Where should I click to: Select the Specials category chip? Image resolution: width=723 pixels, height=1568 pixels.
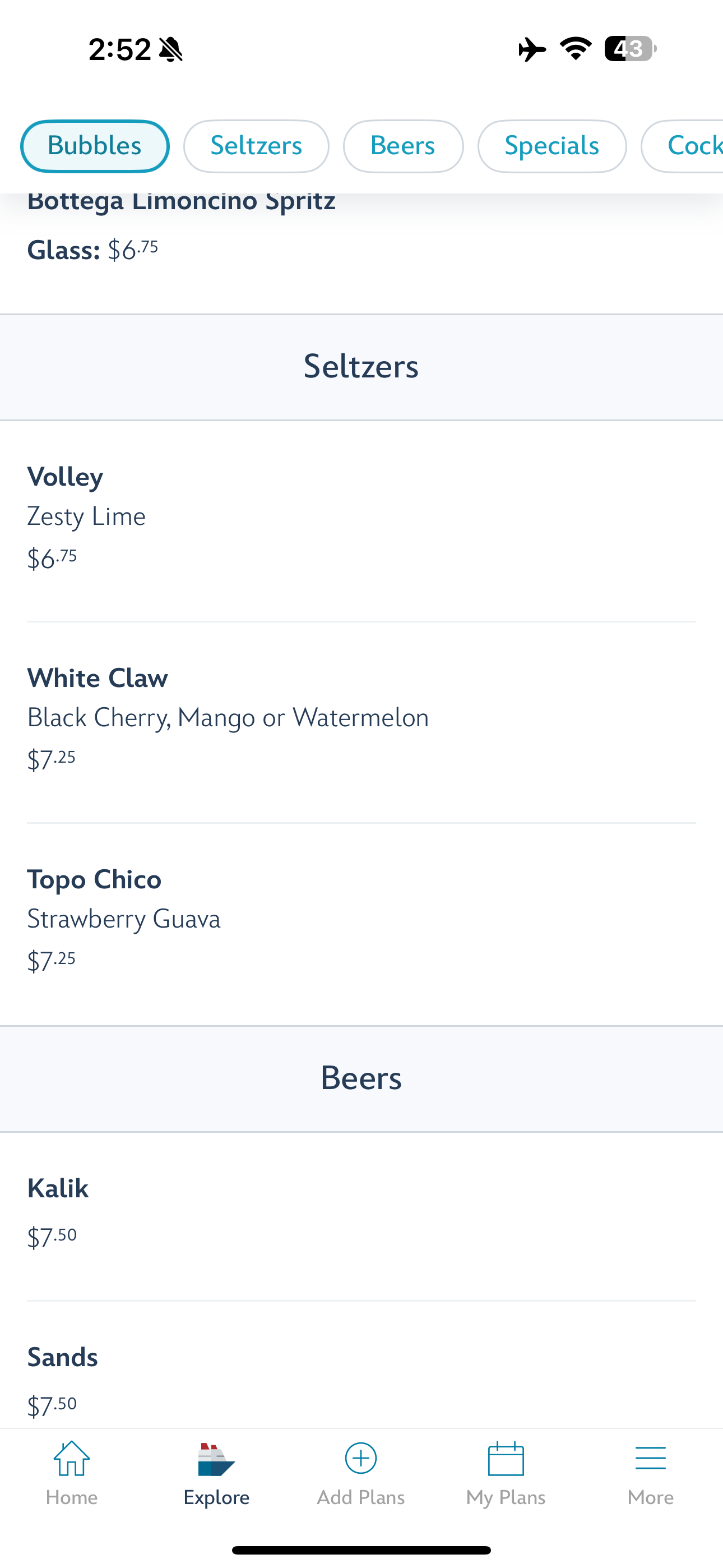(552, 146)
